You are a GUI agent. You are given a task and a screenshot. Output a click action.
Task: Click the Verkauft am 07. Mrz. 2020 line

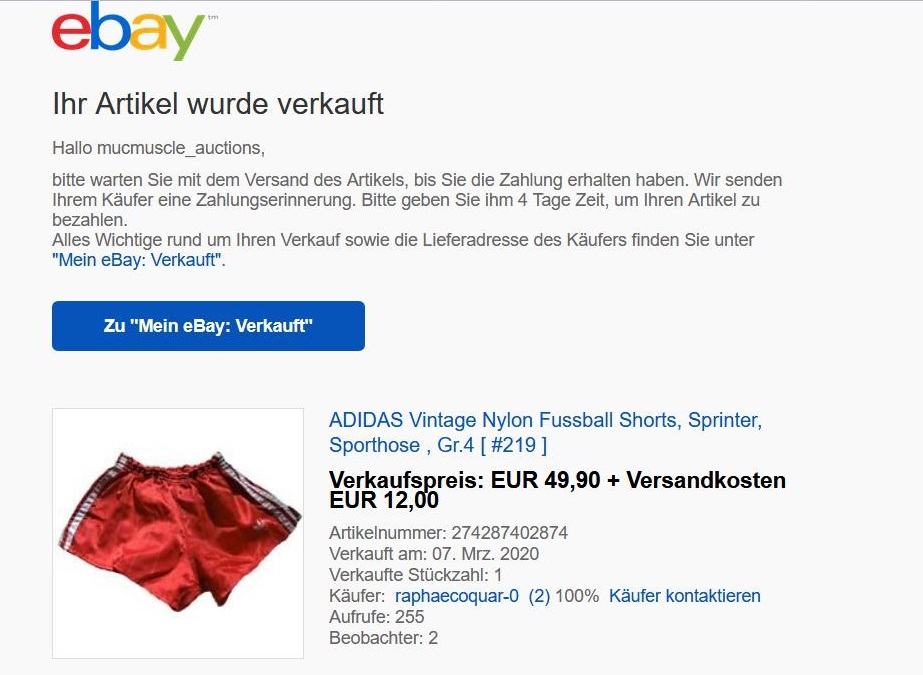point(434,554)
